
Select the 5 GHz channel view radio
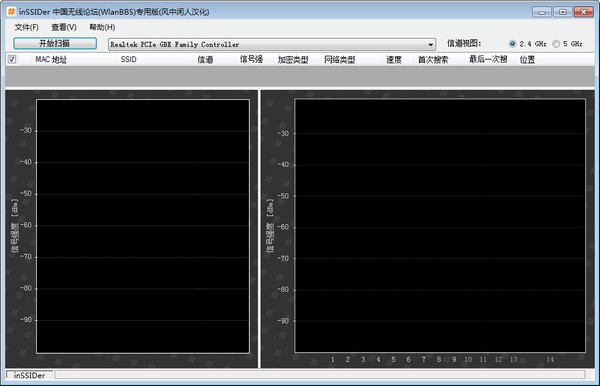(x=556, y=44)
